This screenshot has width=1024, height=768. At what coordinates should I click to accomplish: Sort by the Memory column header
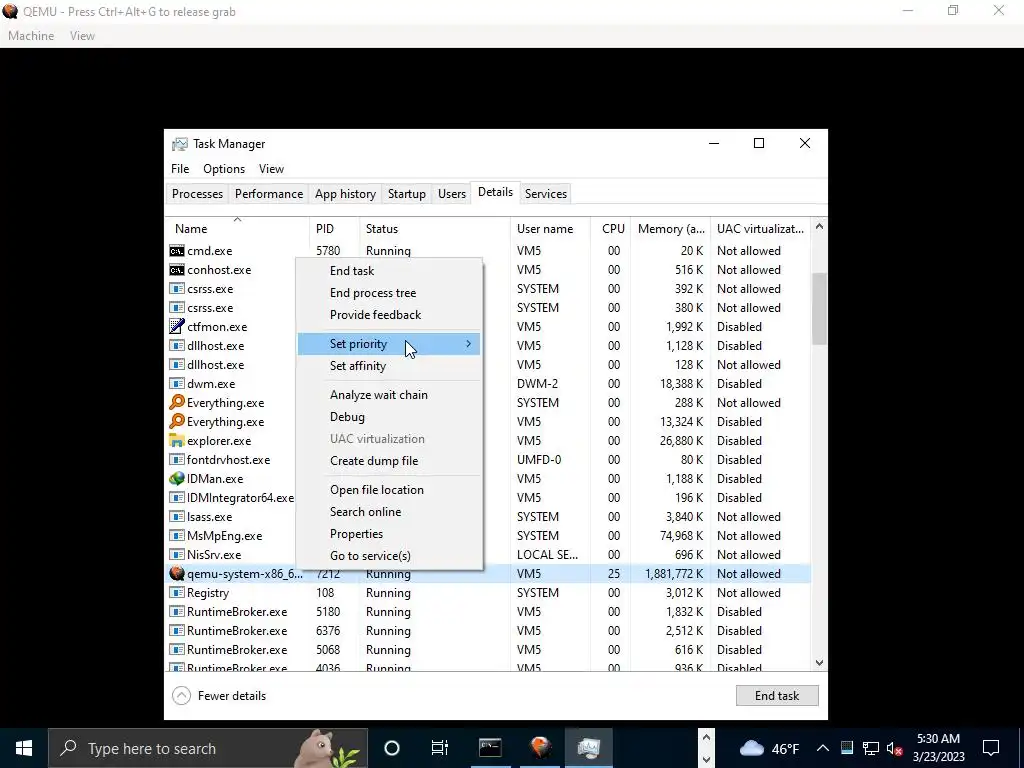[671, 229]
